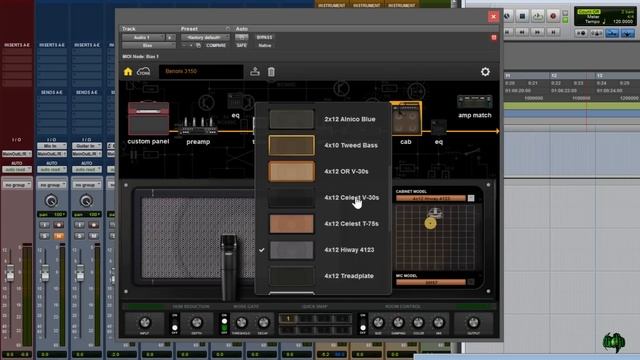Open the Bias insert selector dropdown

(149, 45)
